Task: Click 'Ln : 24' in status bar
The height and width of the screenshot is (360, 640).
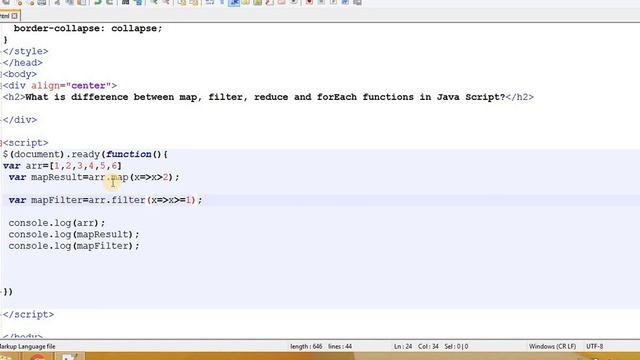Action: coord(403,347)
